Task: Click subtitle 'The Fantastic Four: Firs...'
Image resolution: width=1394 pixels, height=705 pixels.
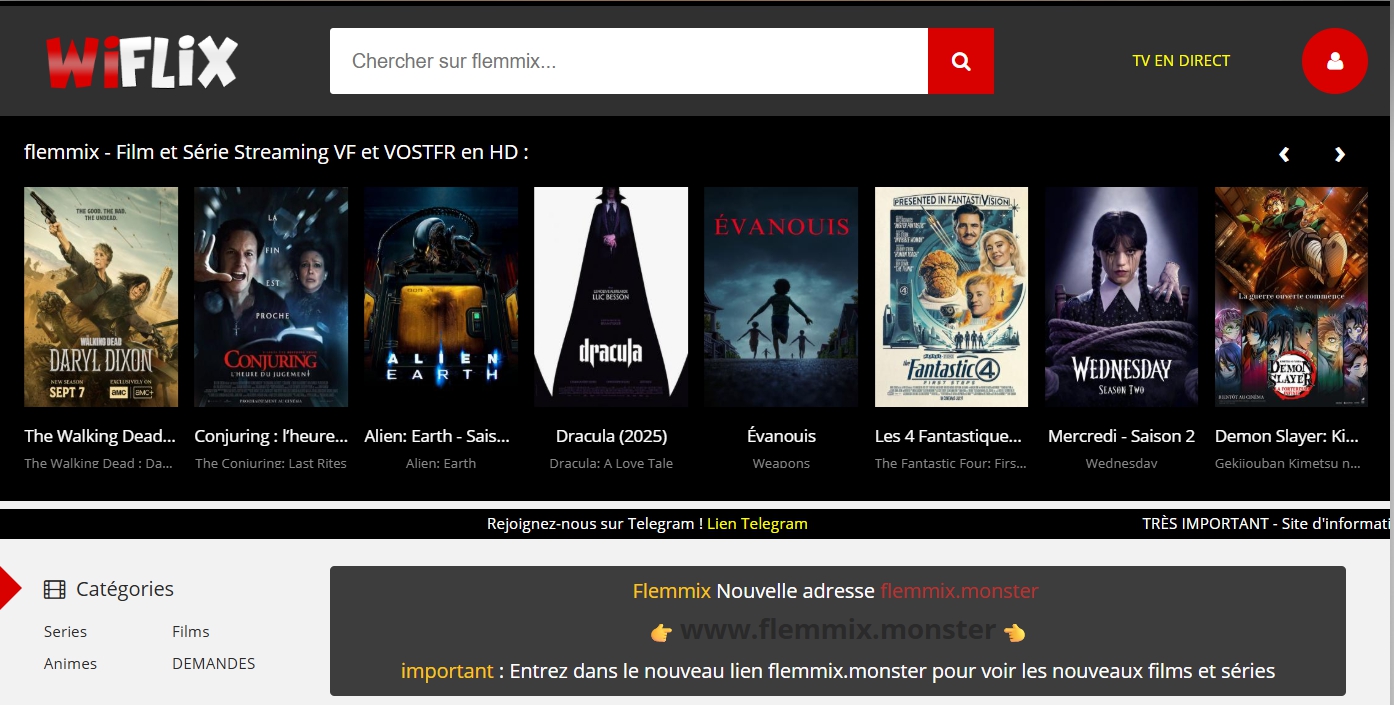Action: tap(951, 463)
